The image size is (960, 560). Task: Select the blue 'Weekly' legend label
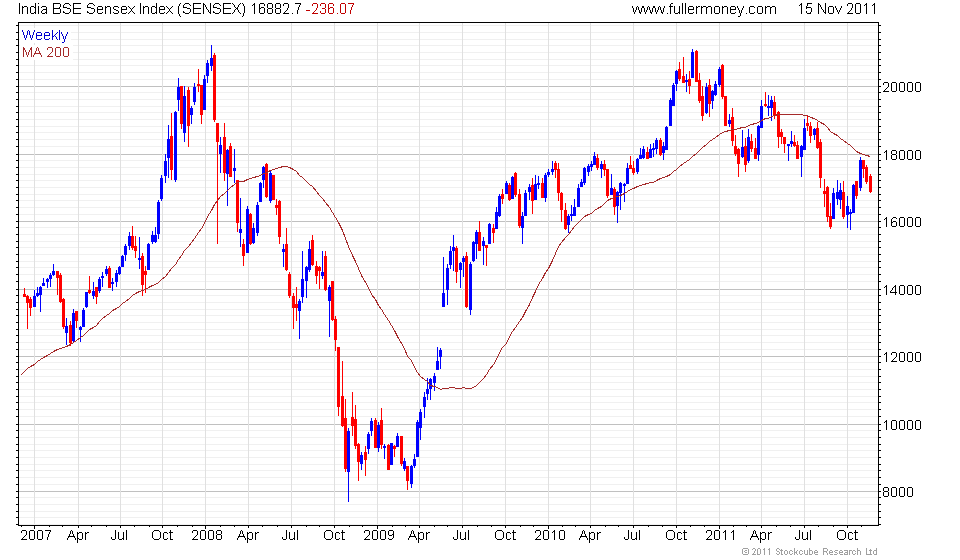pos(45,35)
